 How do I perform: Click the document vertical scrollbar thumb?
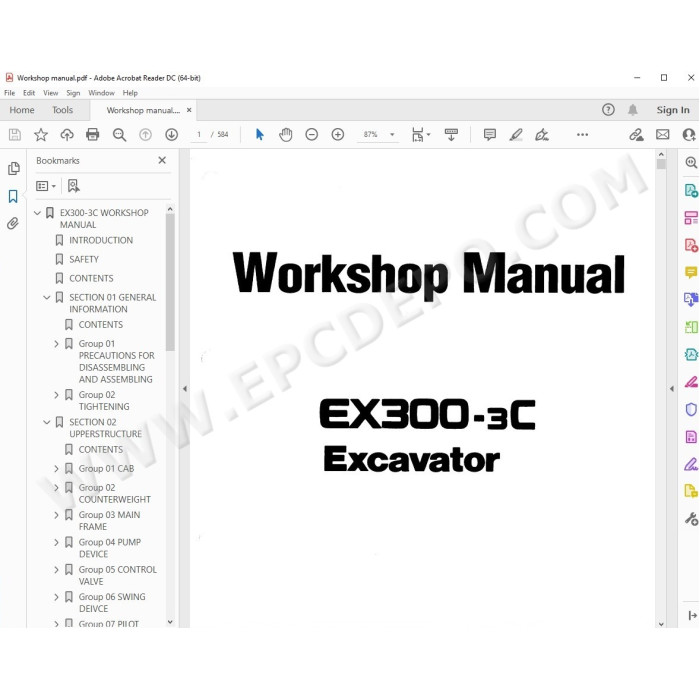click(x=661, y=164)
